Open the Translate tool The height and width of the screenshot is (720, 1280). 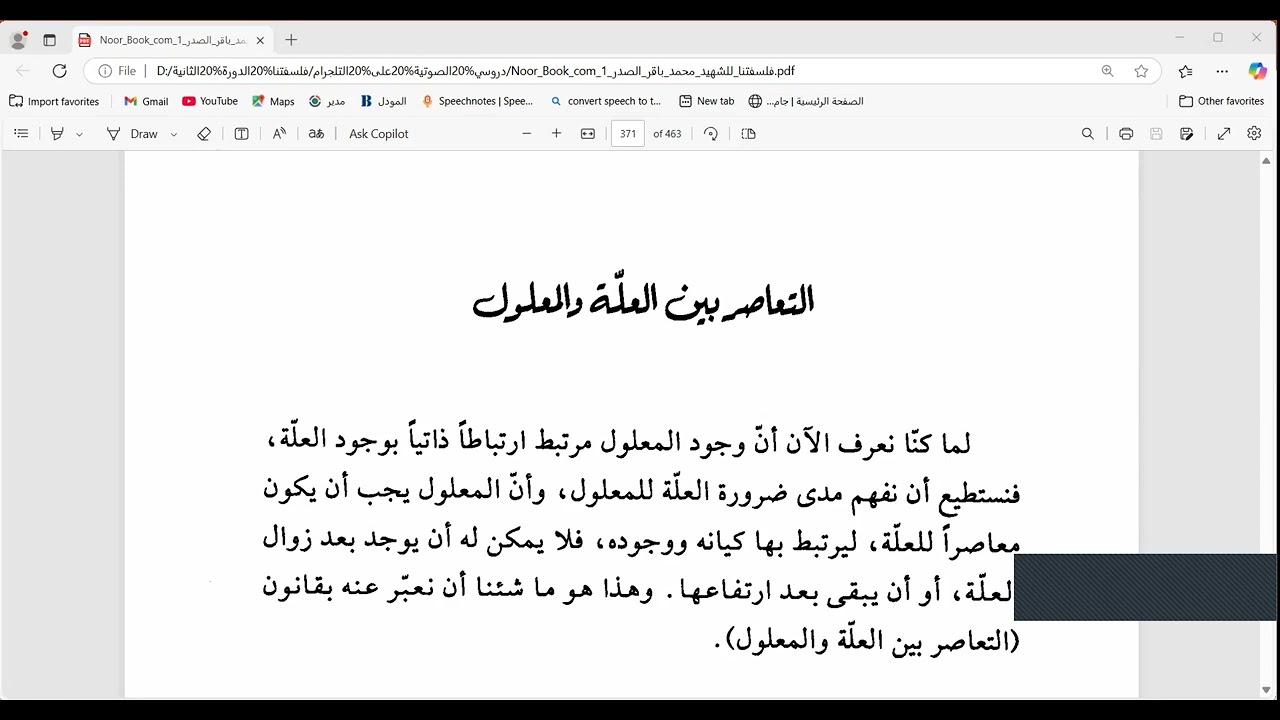tap(316, 134)
